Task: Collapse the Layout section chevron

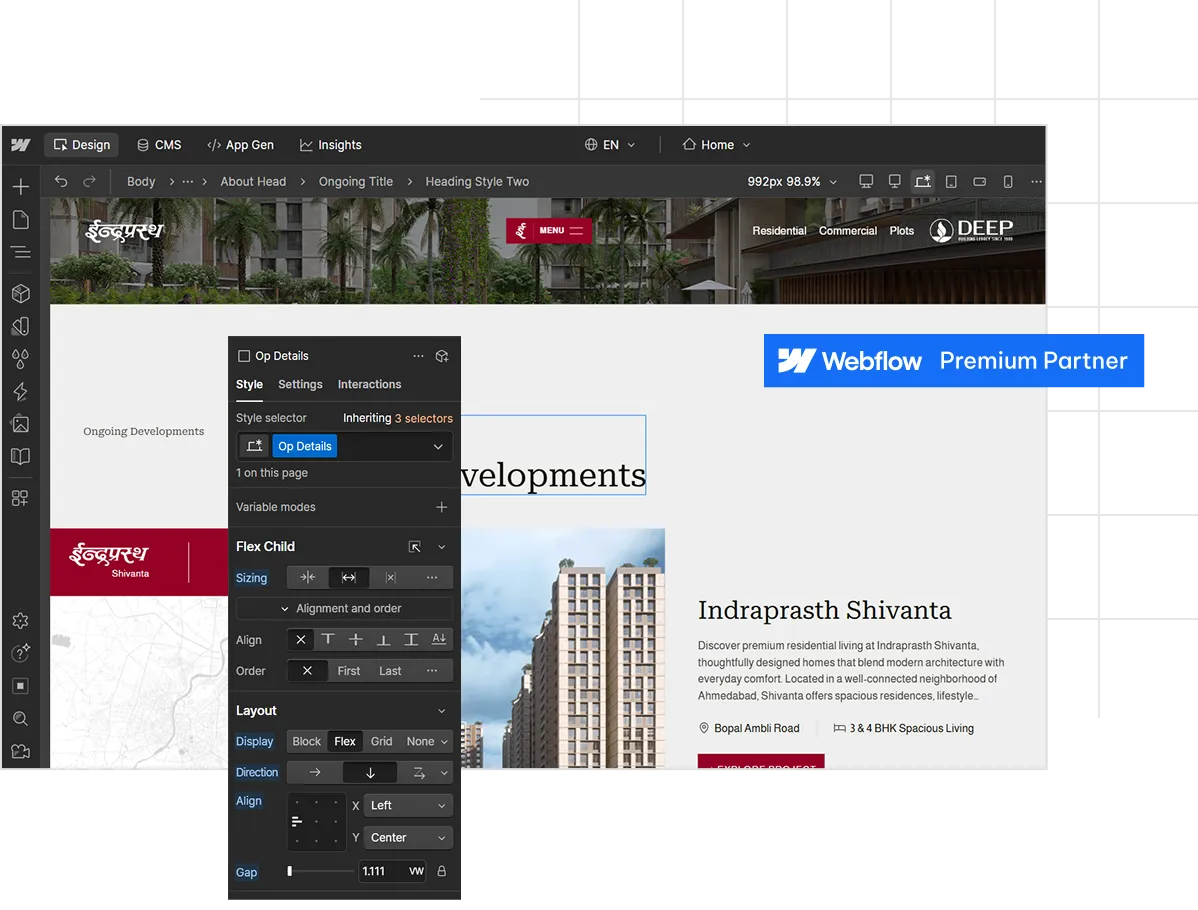Action: (x=442, y=711)
